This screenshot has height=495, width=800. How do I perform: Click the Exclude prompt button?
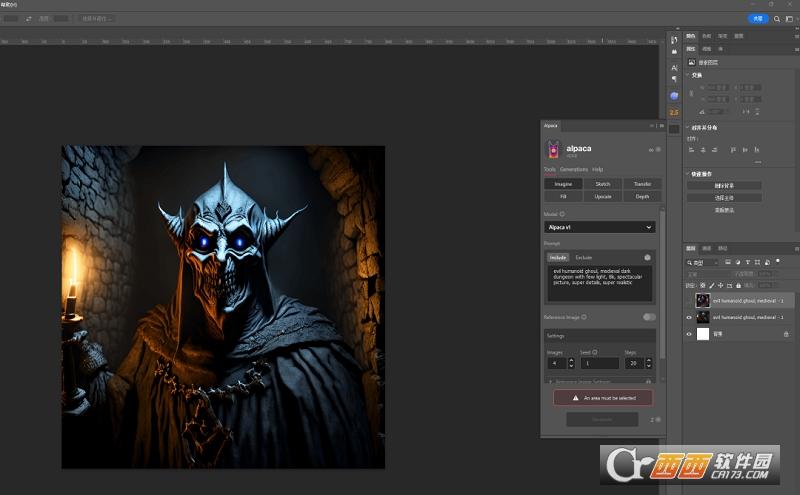[584, 258]
